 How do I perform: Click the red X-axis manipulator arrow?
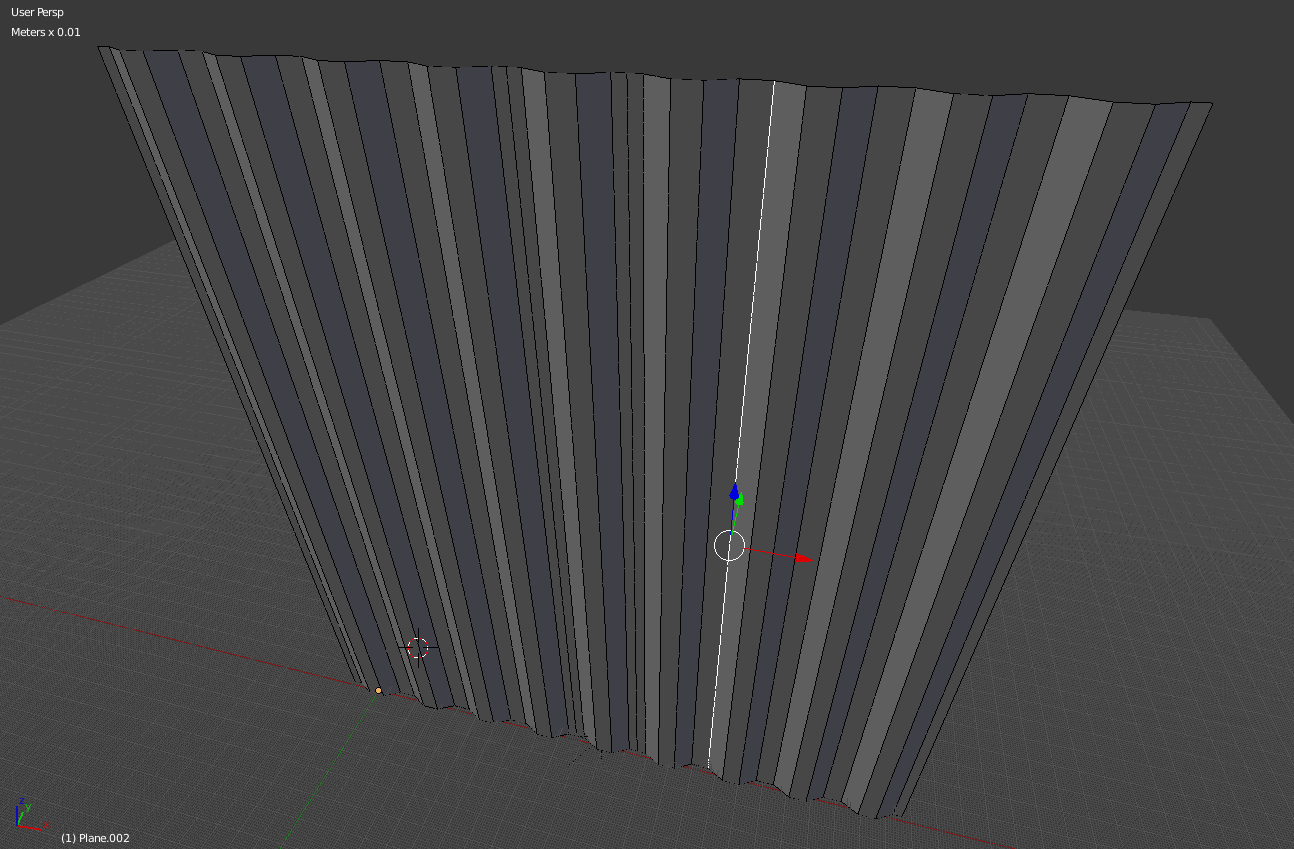pyautogui.click(x=806, y=557)
